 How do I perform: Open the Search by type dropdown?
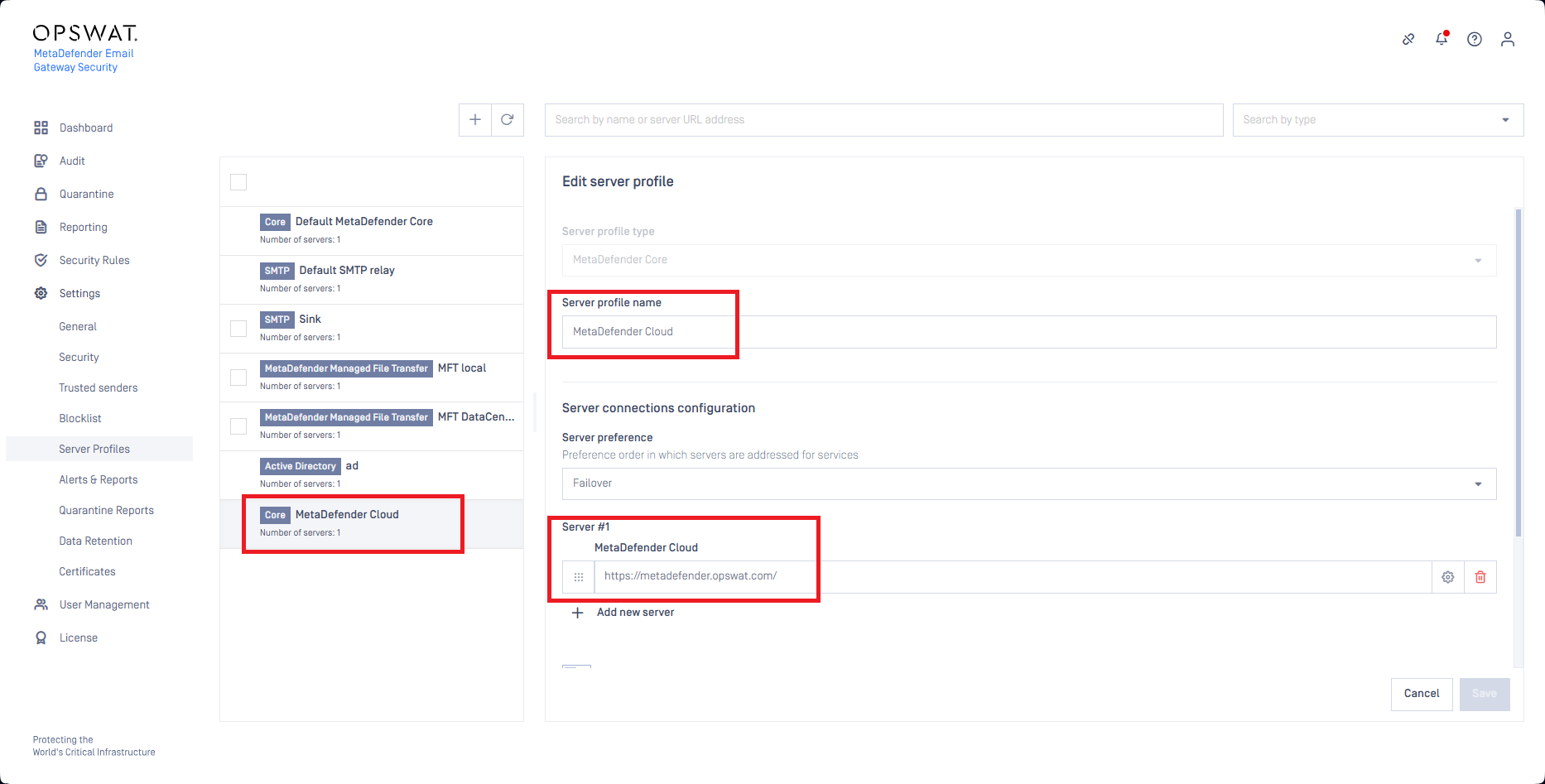point(1378,120)
